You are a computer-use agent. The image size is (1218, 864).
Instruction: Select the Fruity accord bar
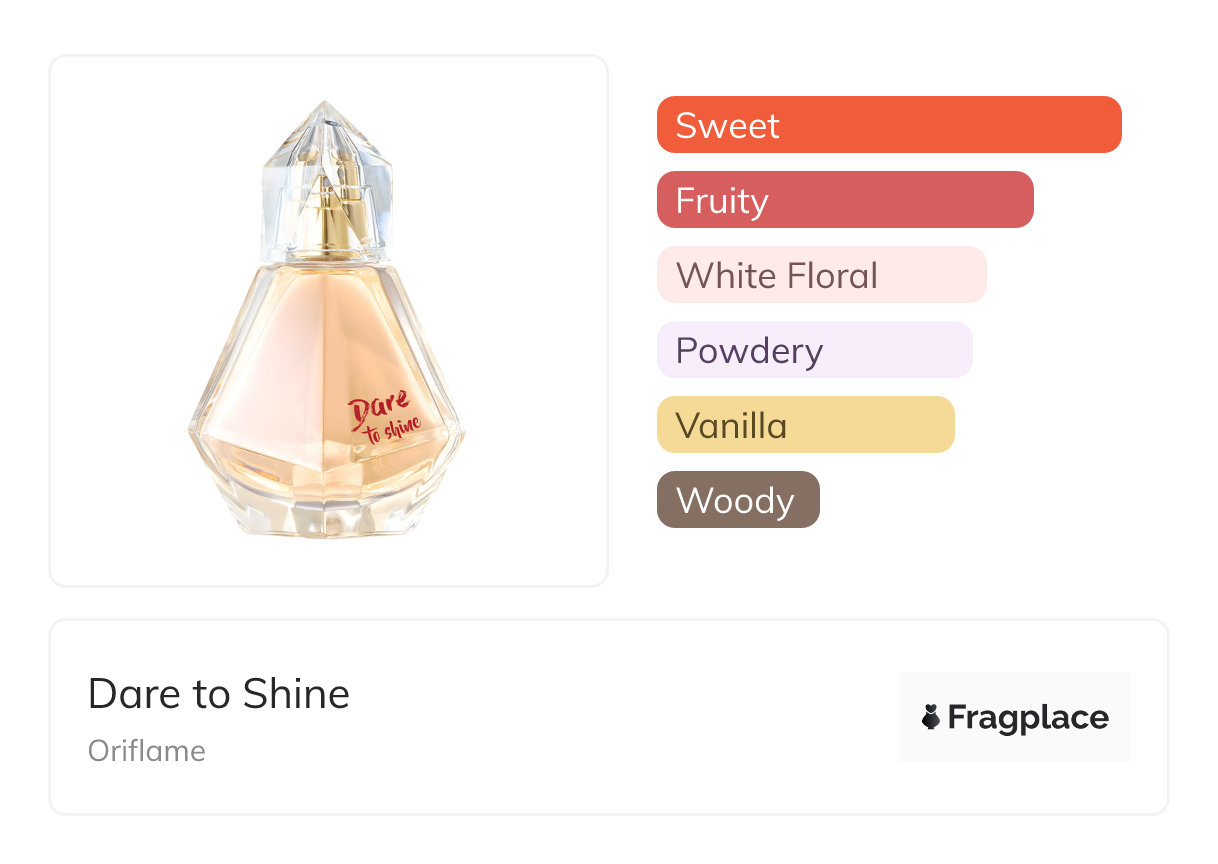click(845, 200)
